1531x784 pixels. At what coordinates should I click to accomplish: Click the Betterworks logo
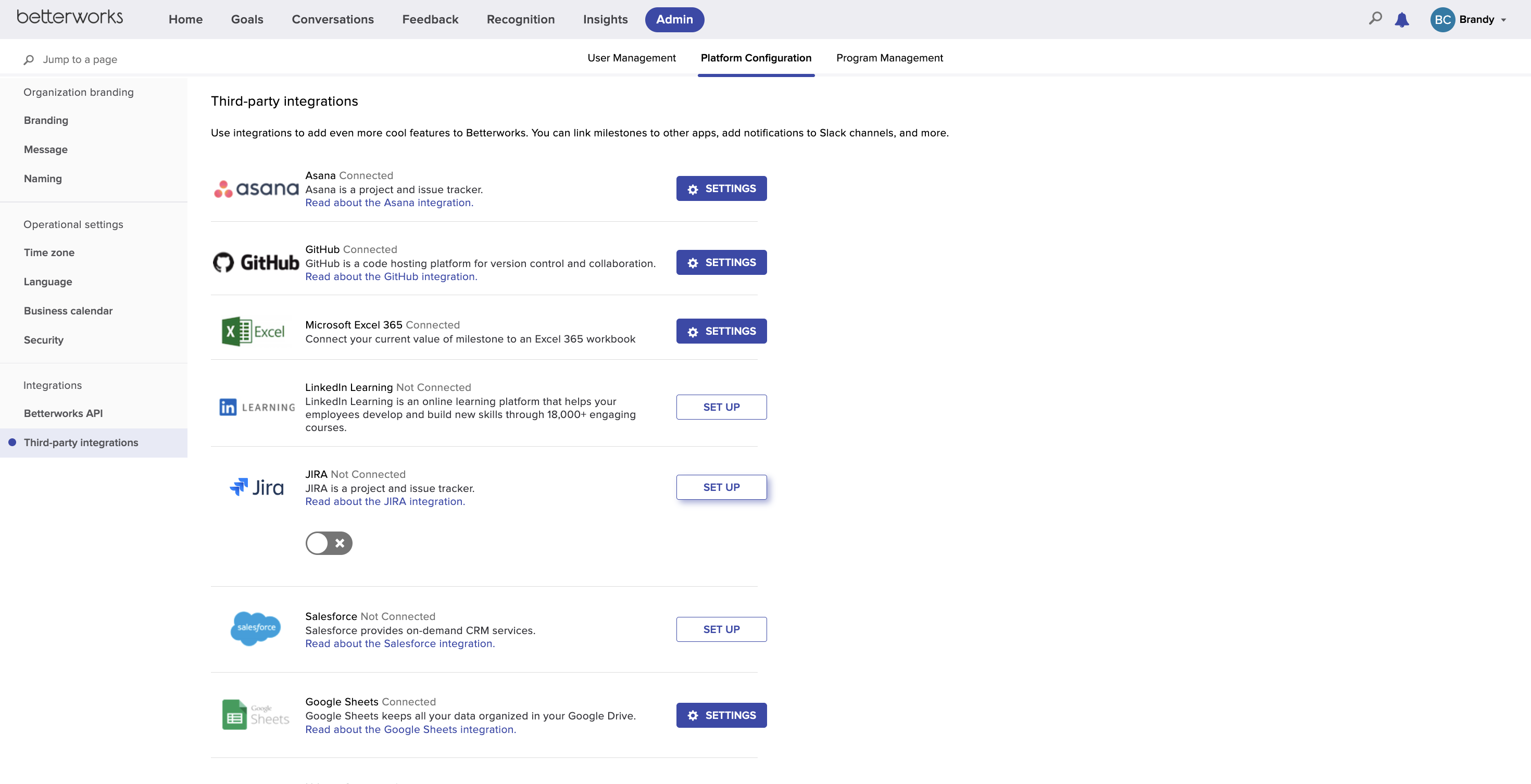pyautogui.click(x=70, y=18)
